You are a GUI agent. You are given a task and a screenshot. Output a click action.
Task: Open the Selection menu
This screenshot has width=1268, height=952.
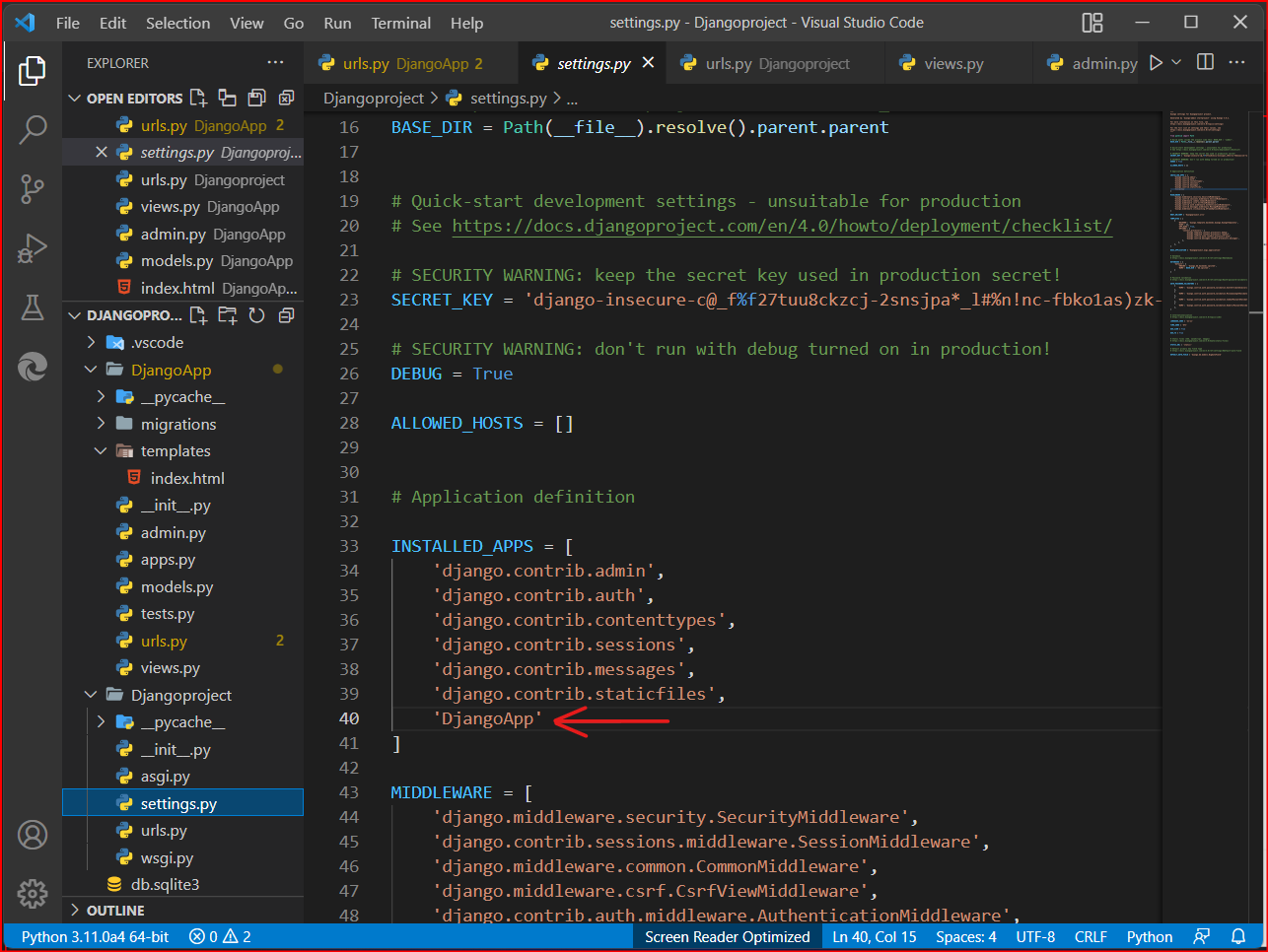[177, 23]
